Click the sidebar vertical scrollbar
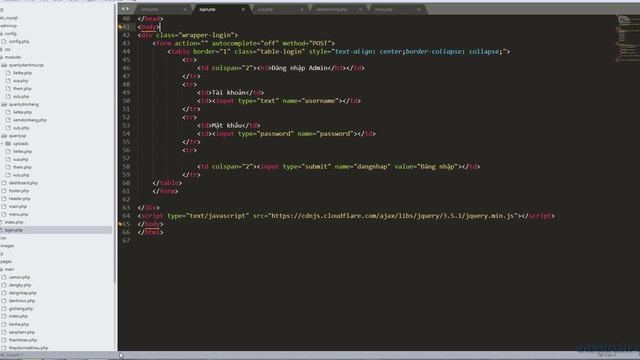 click(x=115, y=143)
